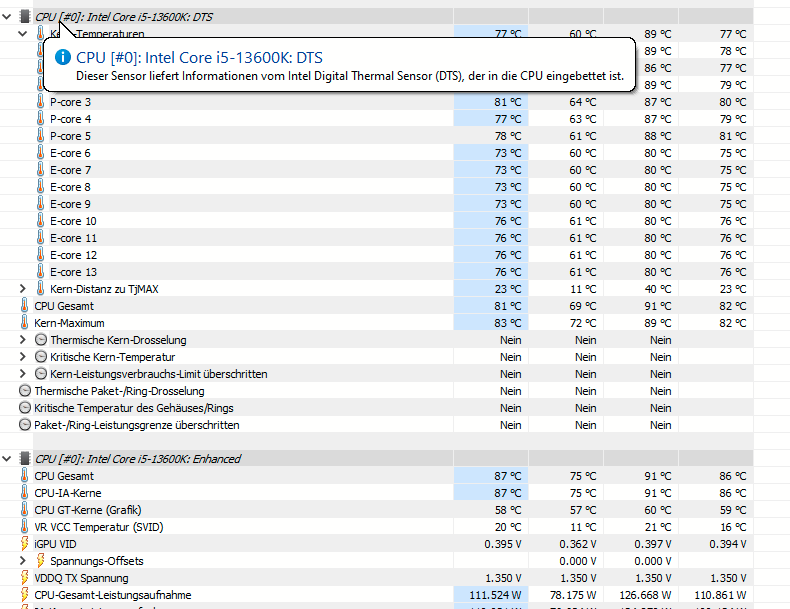Select CPU-Gesamt-Leistungsaufnahme label
Screen dimensions: 790x609
[113, 595]
